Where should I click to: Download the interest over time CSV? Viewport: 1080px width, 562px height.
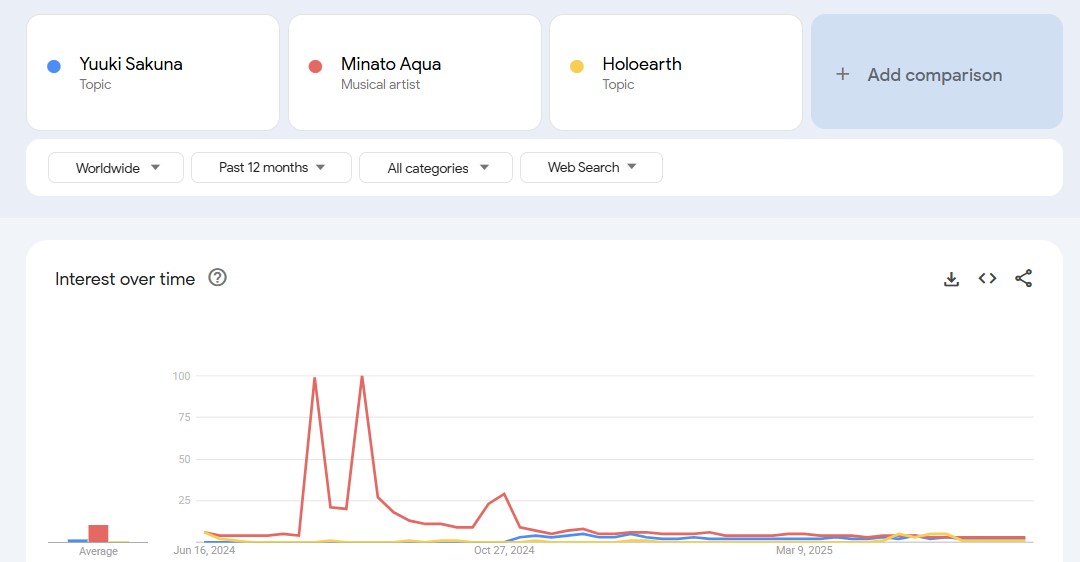point(951,279)
